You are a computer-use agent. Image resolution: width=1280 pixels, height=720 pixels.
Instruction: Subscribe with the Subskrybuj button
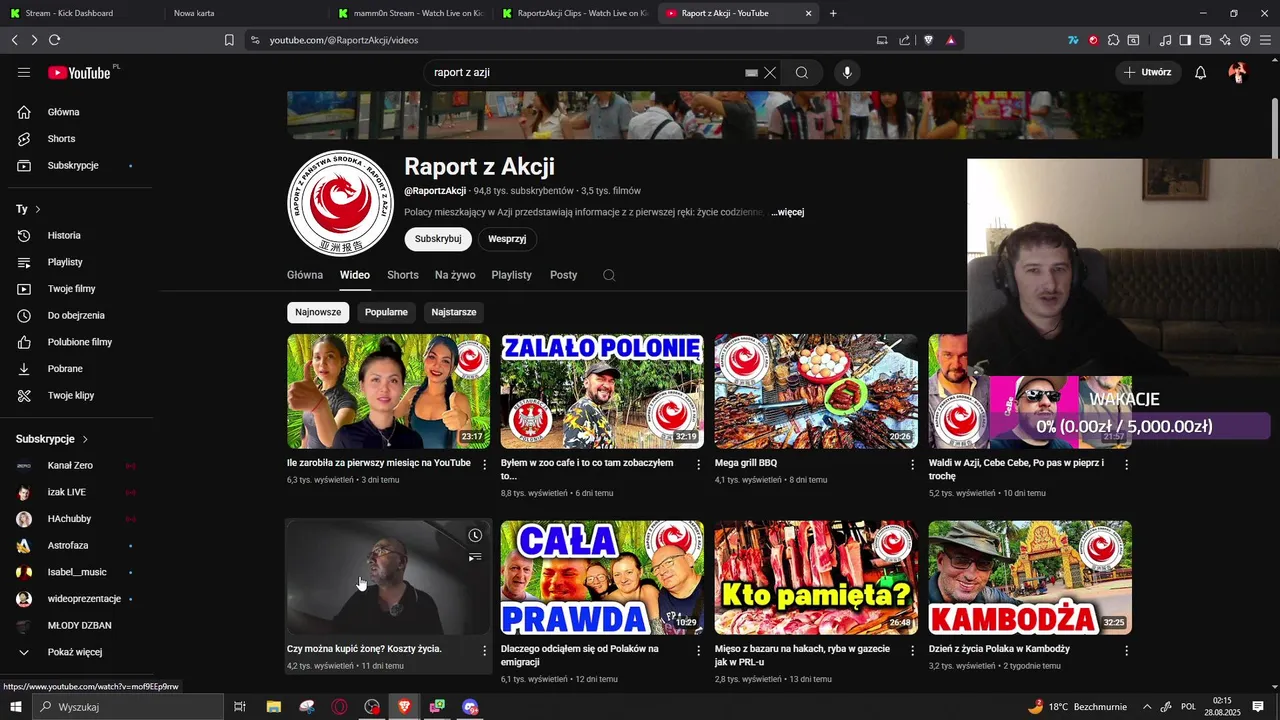pos(438,239)
